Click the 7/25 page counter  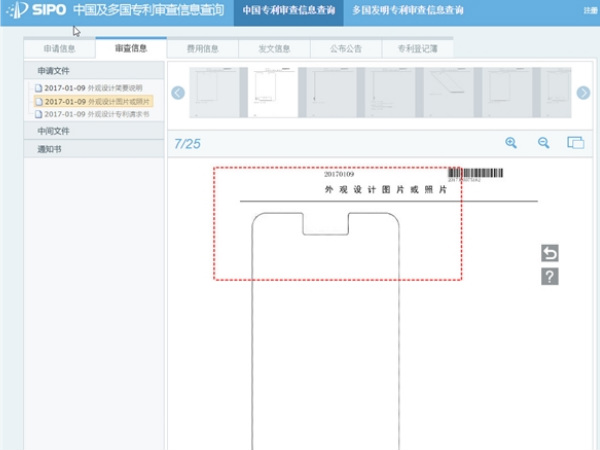coord(188,144)
